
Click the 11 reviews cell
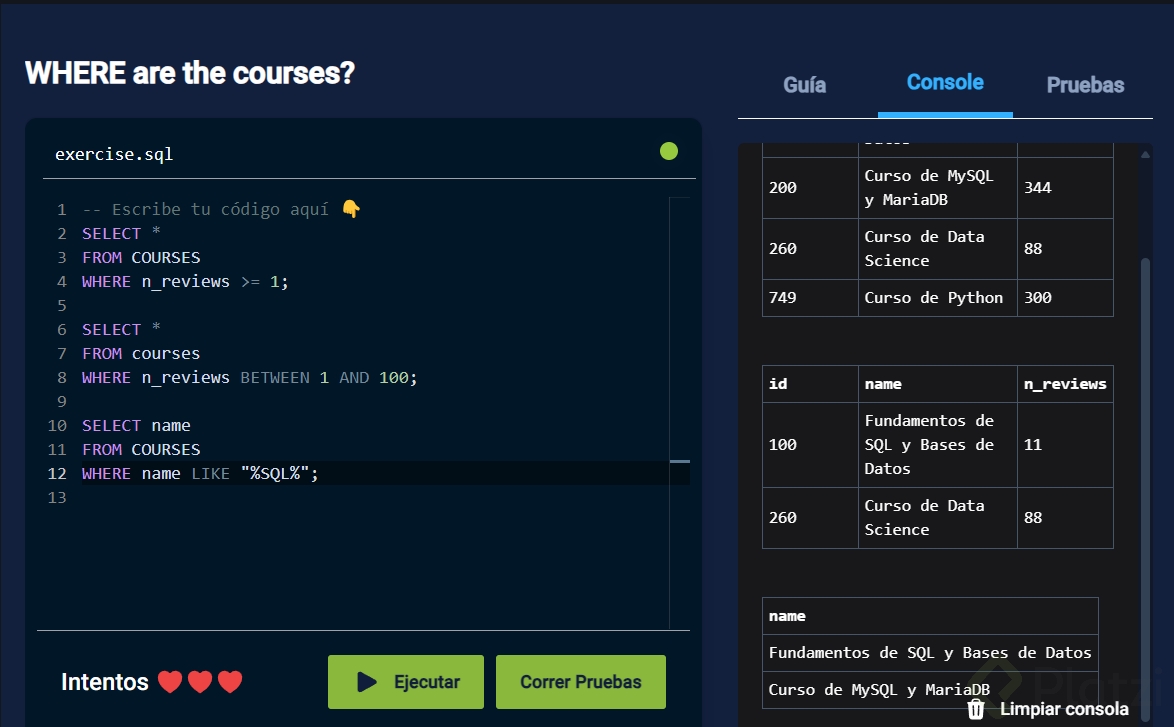(x=1065, y=445)
